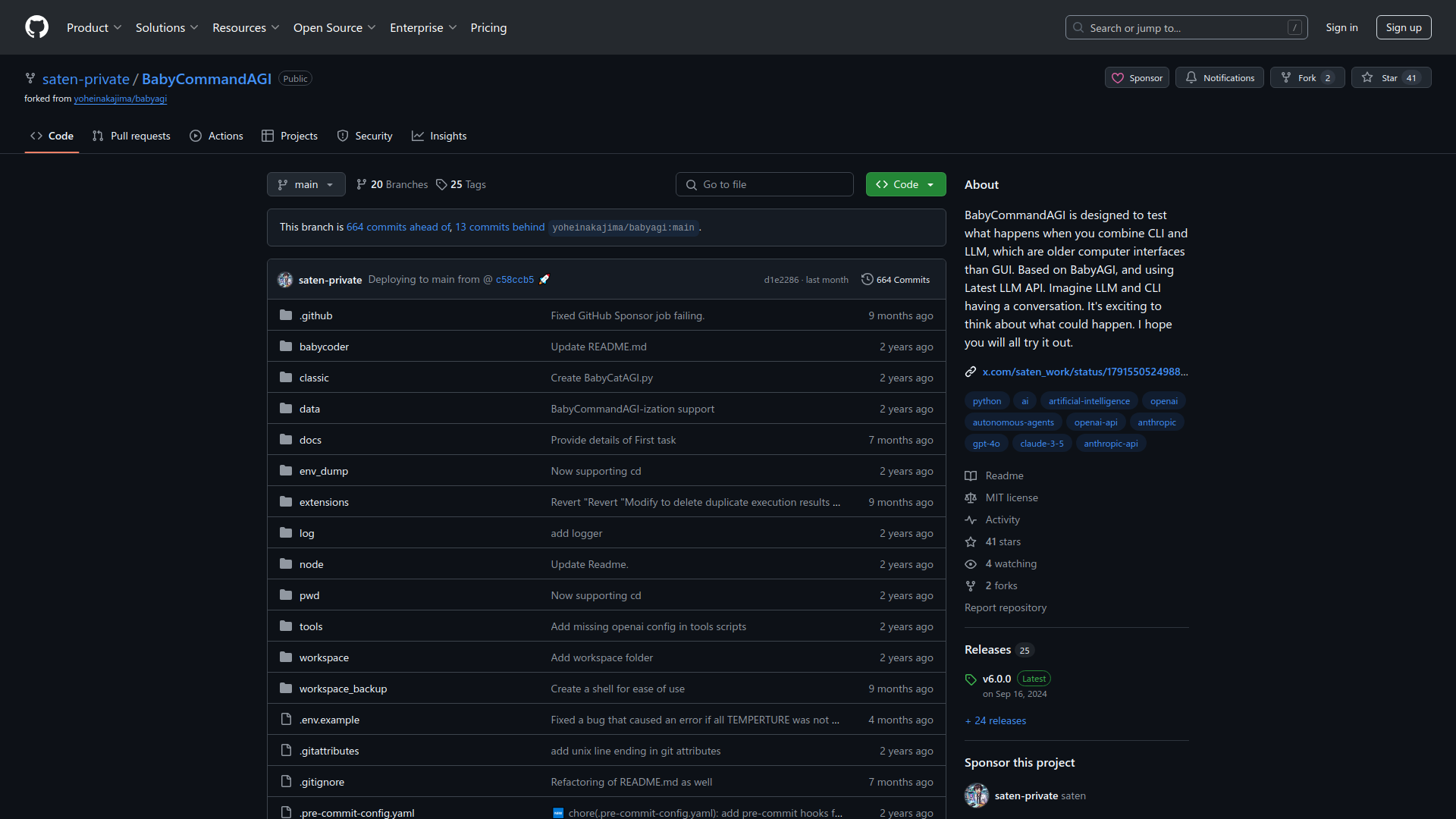1456x819 pixels.
Task: Click the tag icon beside v6.0.0
Action: (x=971, y=679)
